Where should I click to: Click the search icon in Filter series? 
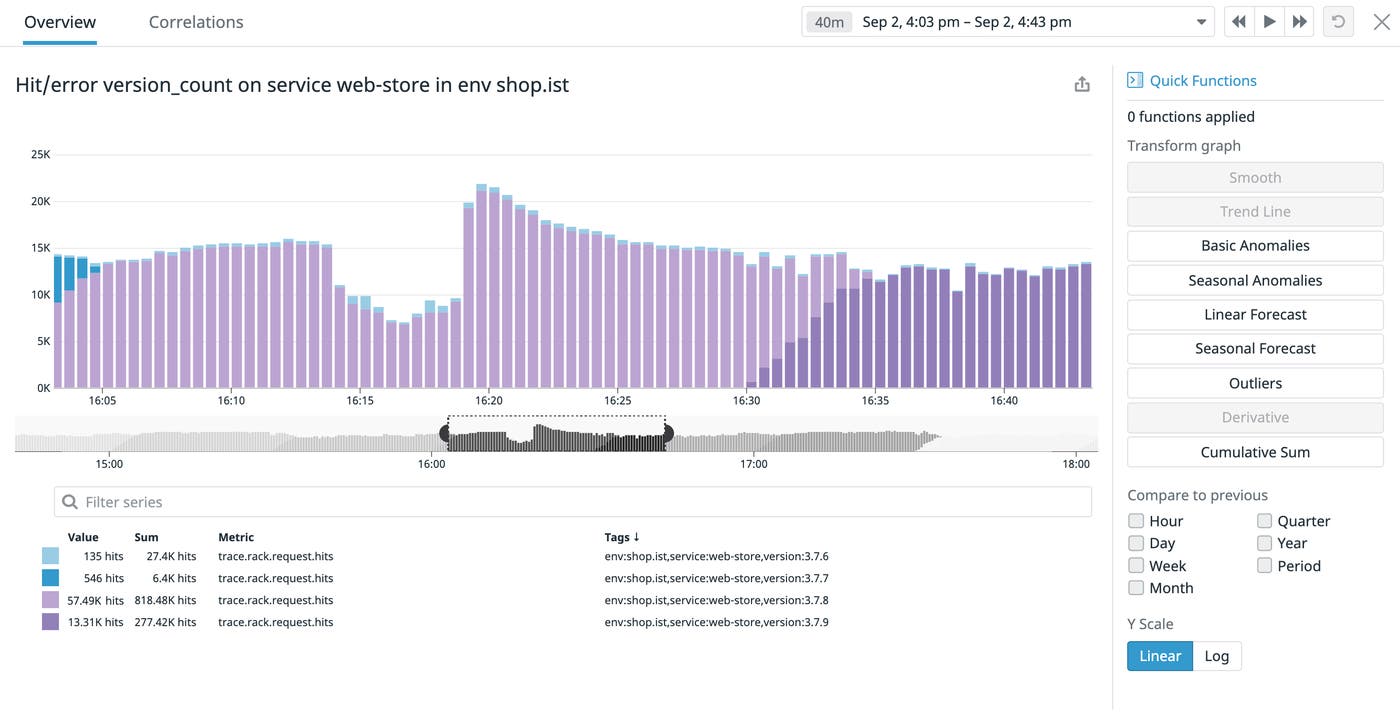coord(70,502)
